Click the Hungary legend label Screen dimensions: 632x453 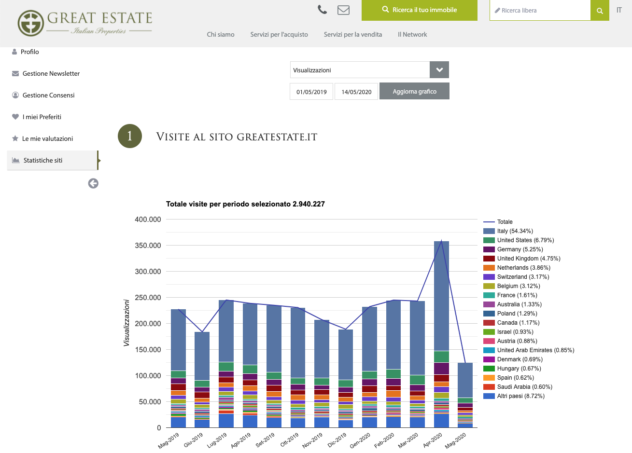[x=519, y=369]
